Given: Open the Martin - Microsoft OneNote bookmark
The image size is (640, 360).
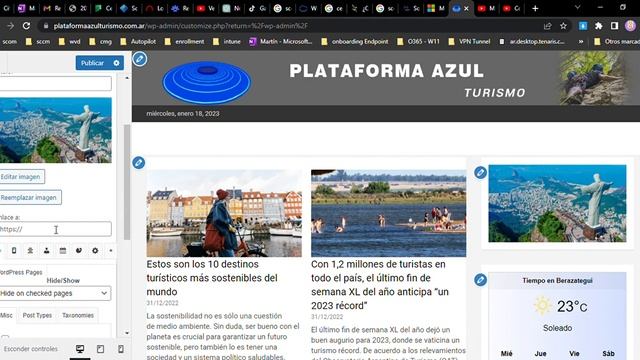Looking at the screenshot, I should (x=280, y=41).
